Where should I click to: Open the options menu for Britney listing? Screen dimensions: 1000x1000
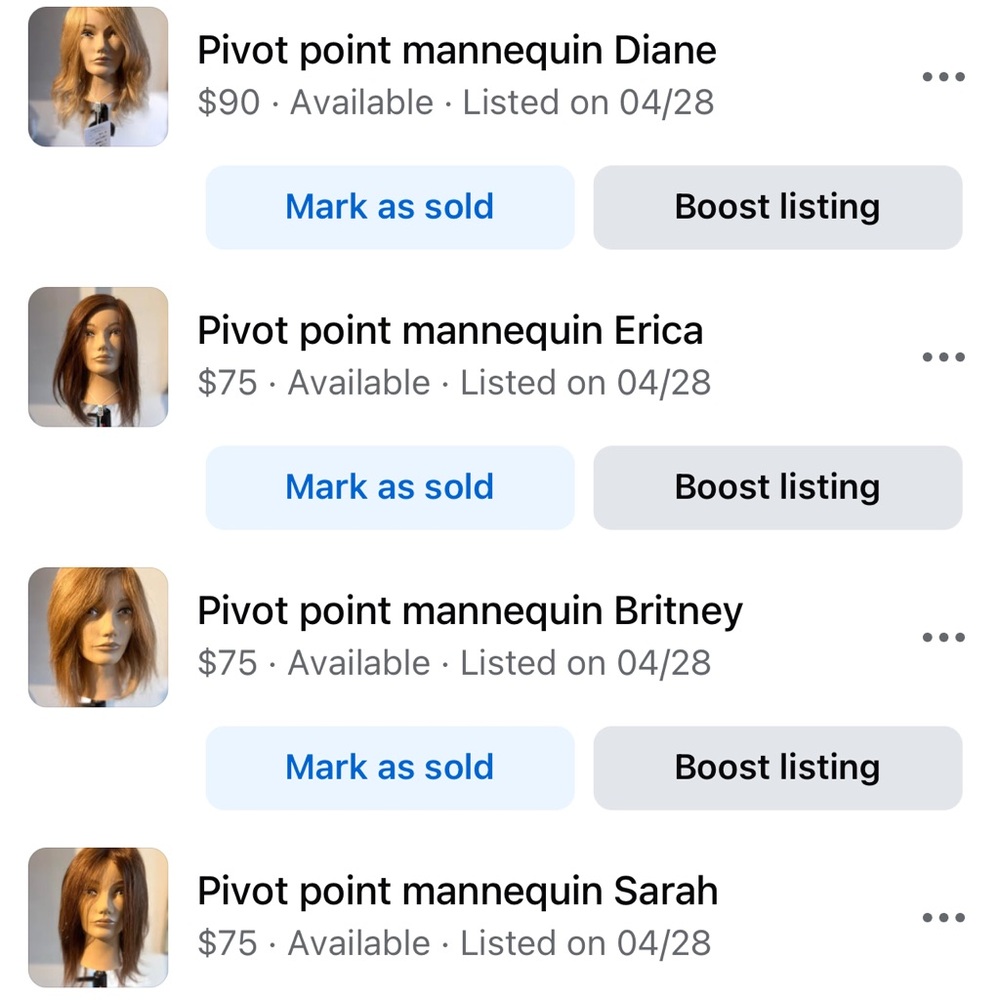943,635
